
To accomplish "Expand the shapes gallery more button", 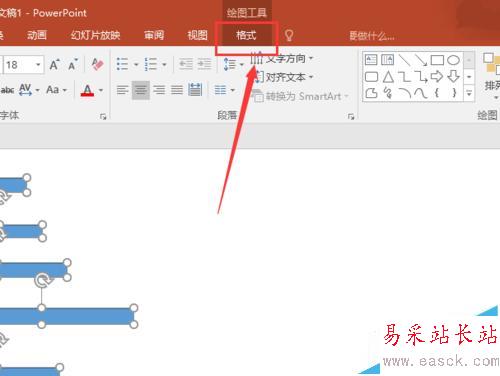I will 469,93.
